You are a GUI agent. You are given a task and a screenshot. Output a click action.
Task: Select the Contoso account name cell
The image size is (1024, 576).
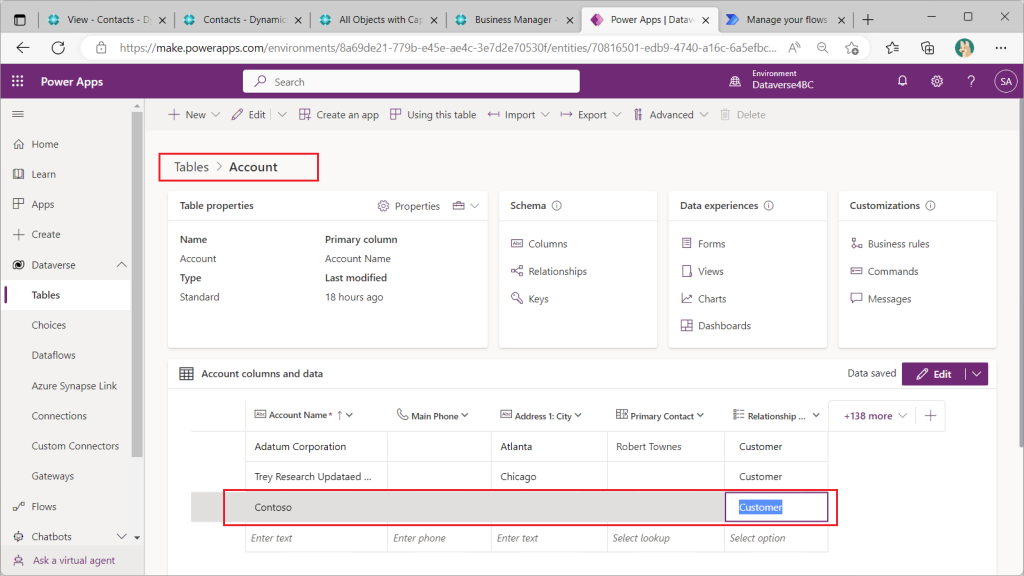click(x=317, y=507)
